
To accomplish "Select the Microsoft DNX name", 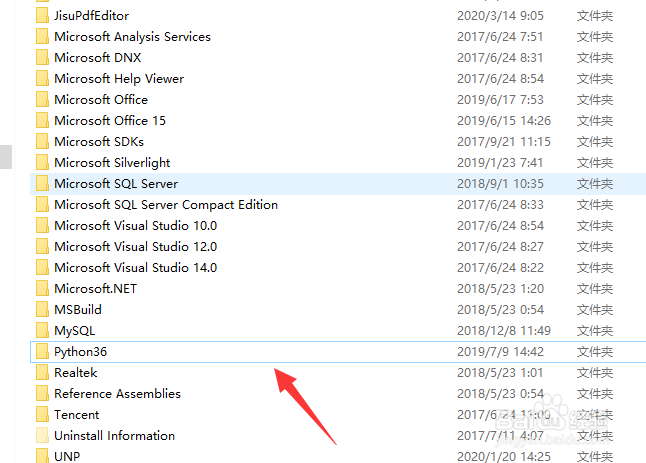I will coord(98,58).
